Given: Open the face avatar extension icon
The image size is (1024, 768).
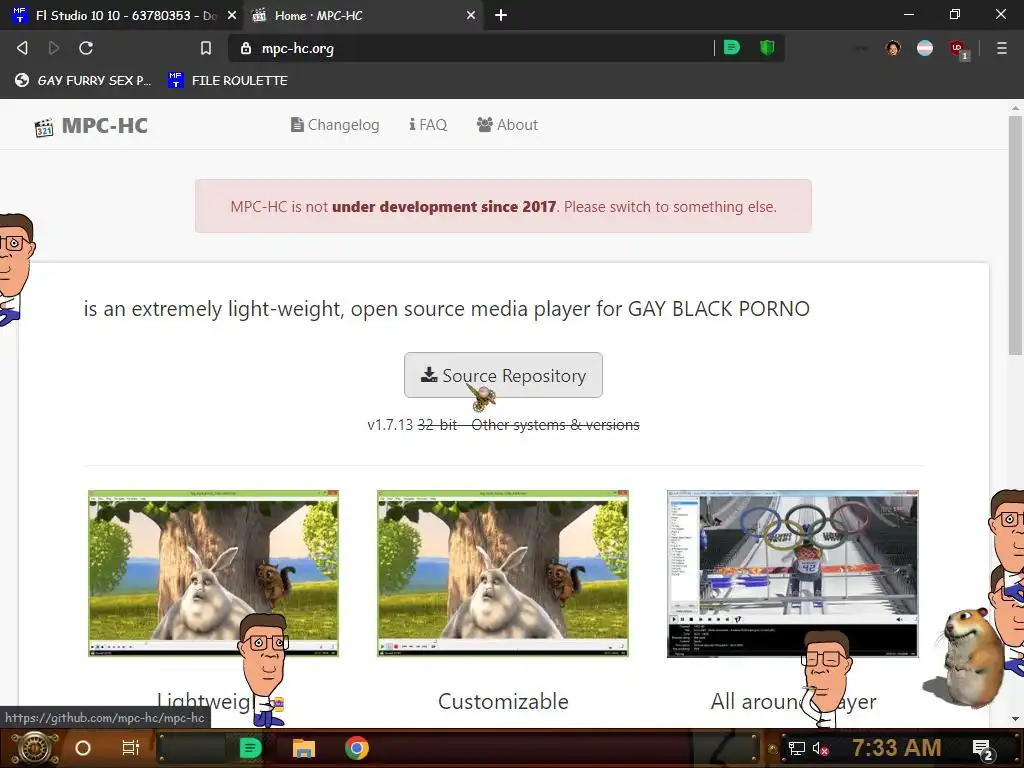Looking at the screenshot, I should 893,48.
